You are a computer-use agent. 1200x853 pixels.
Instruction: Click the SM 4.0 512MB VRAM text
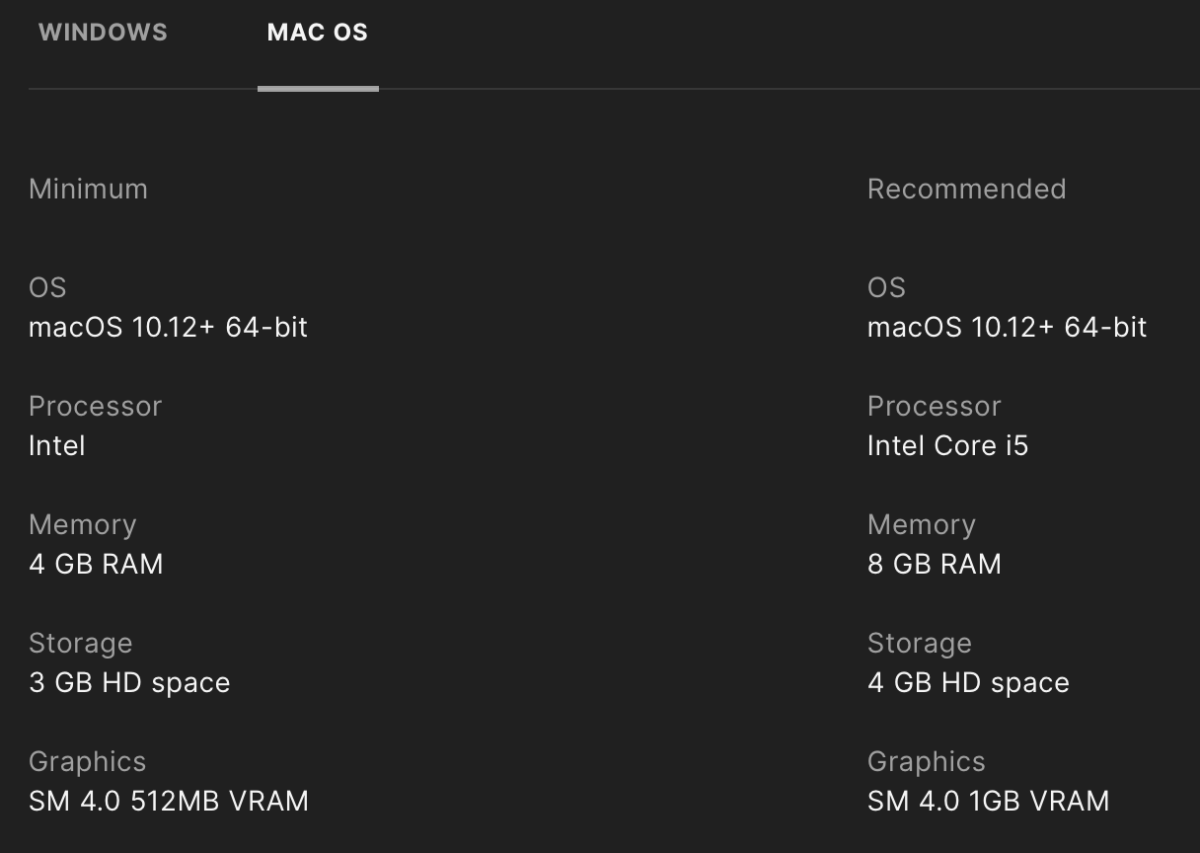click(168, 801)
